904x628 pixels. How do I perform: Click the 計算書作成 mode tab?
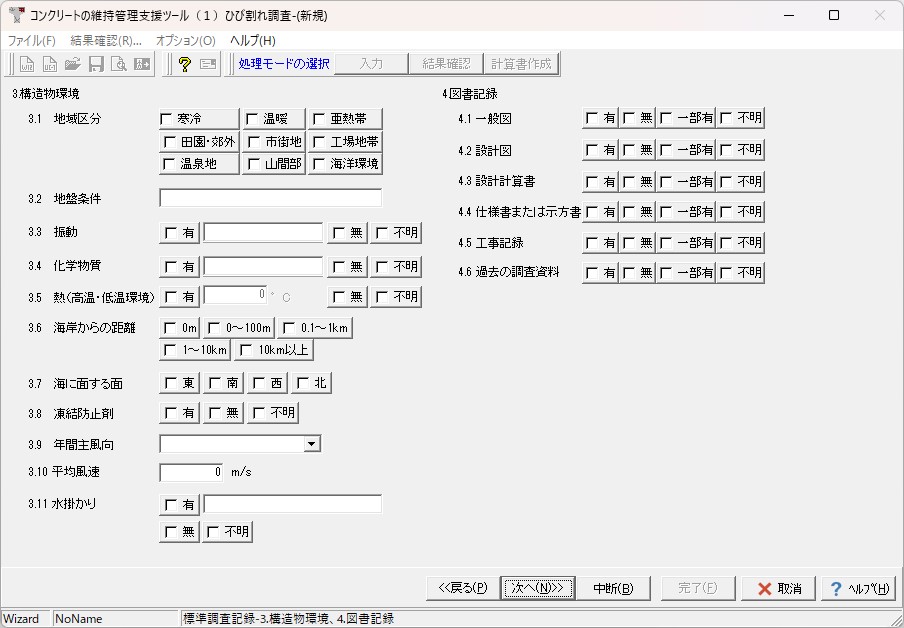click(522, 64)
